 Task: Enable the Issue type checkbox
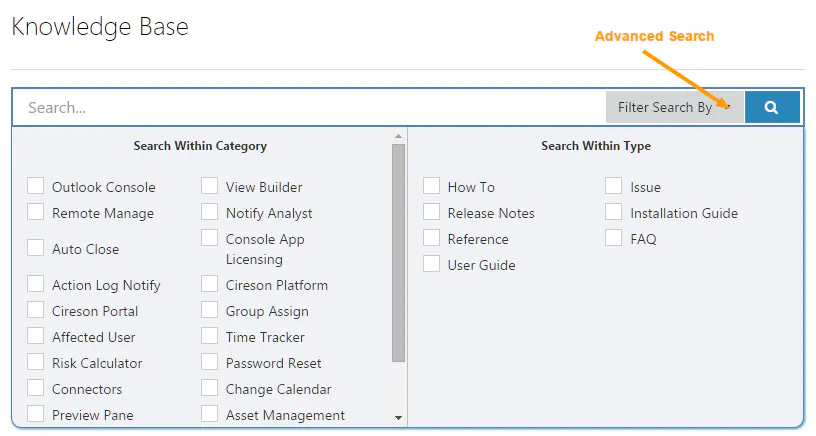(x=614, y=186)
